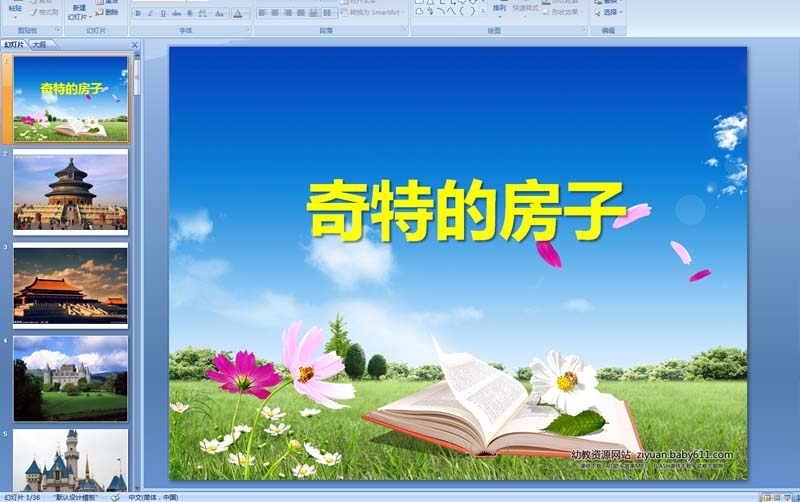Apply font color A button
This screenshot has width=800, height=502.
coord(238,14)
